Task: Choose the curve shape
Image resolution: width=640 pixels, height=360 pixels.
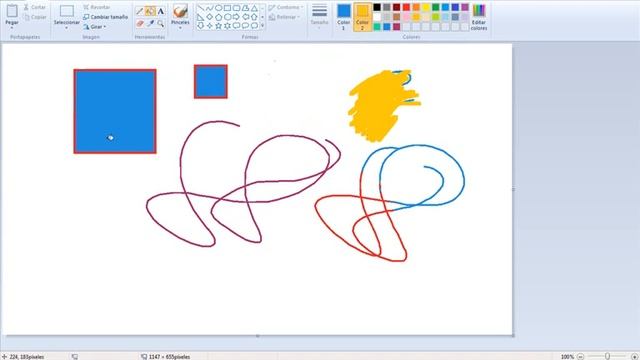Action: [209, 8]
